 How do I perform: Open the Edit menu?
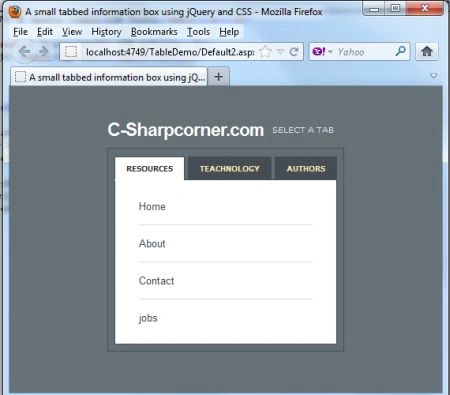45,32
